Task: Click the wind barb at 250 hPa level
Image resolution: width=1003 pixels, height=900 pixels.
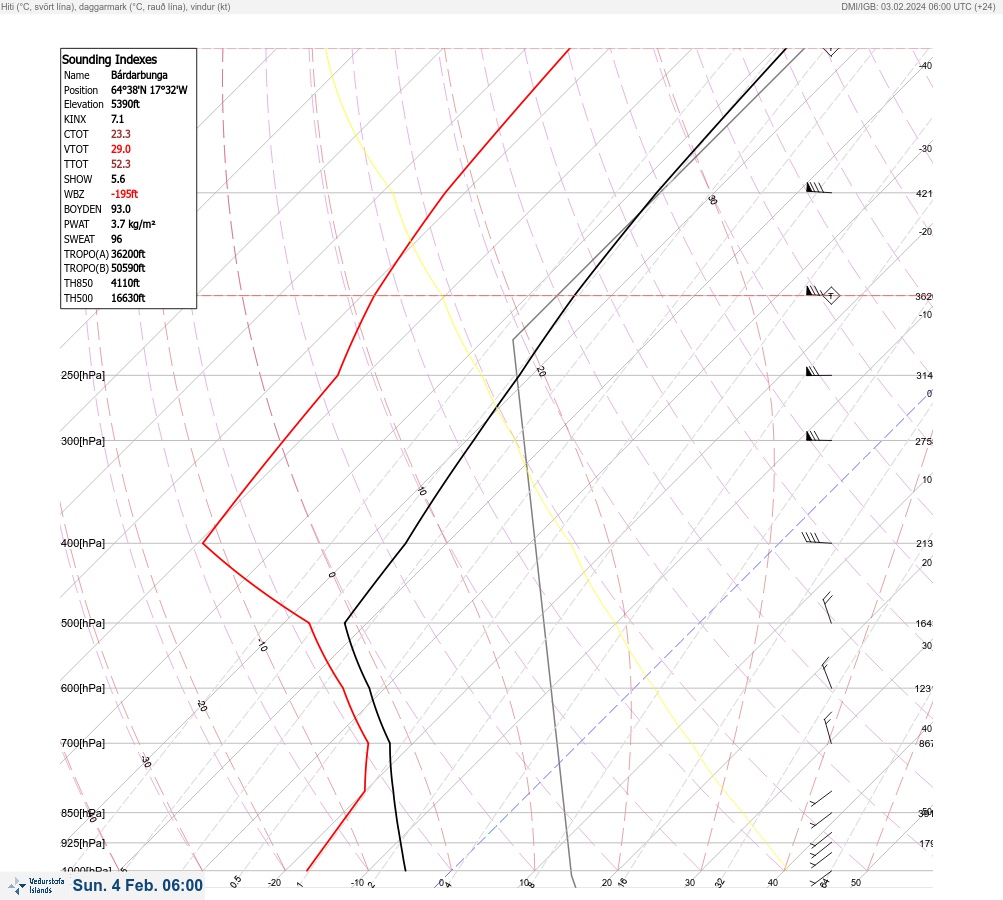Action: (818, 372)
